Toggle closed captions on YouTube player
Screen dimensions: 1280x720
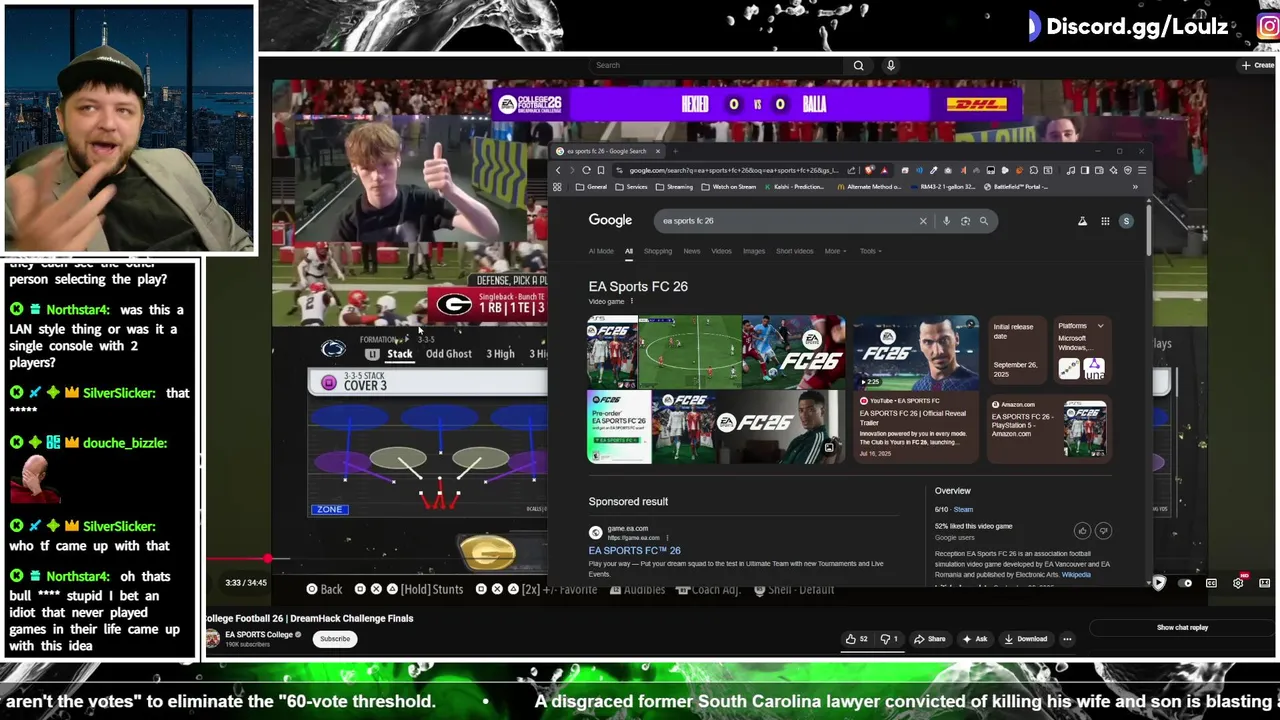(1211, 583)
